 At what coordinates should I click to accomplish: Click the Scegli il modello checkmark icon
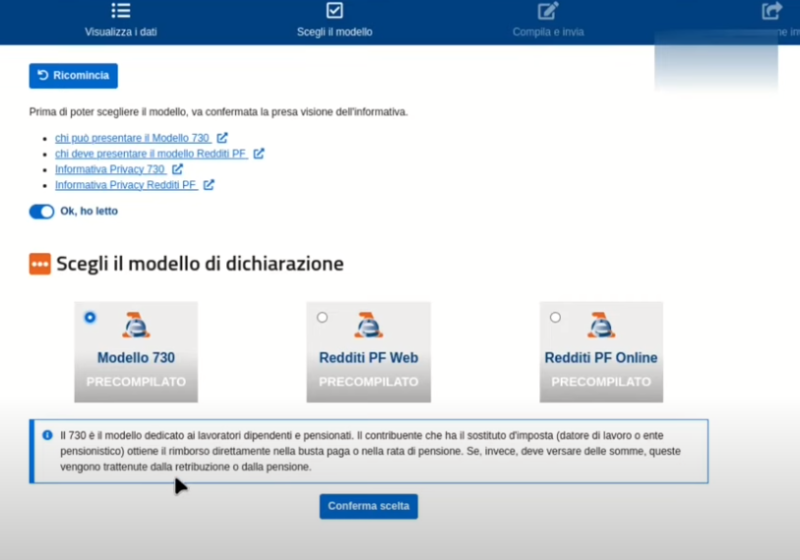334,11
